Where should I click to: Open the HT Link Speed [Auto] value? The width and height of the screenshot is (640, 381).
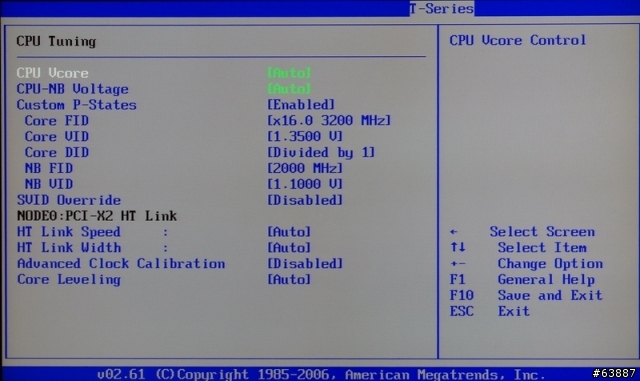[289, 232]
